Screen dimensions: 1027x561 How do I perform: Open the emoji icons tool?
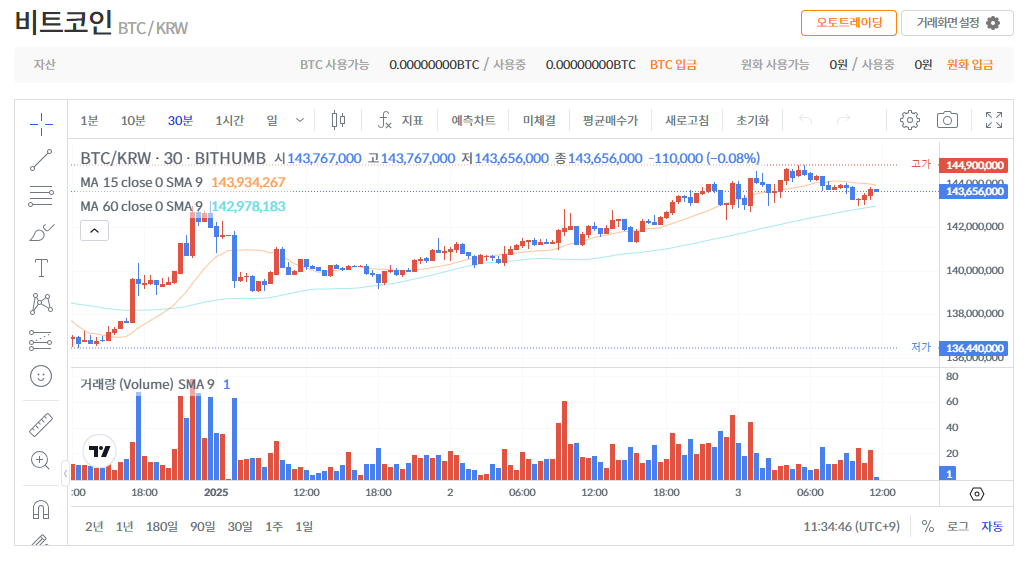(41, 376)
